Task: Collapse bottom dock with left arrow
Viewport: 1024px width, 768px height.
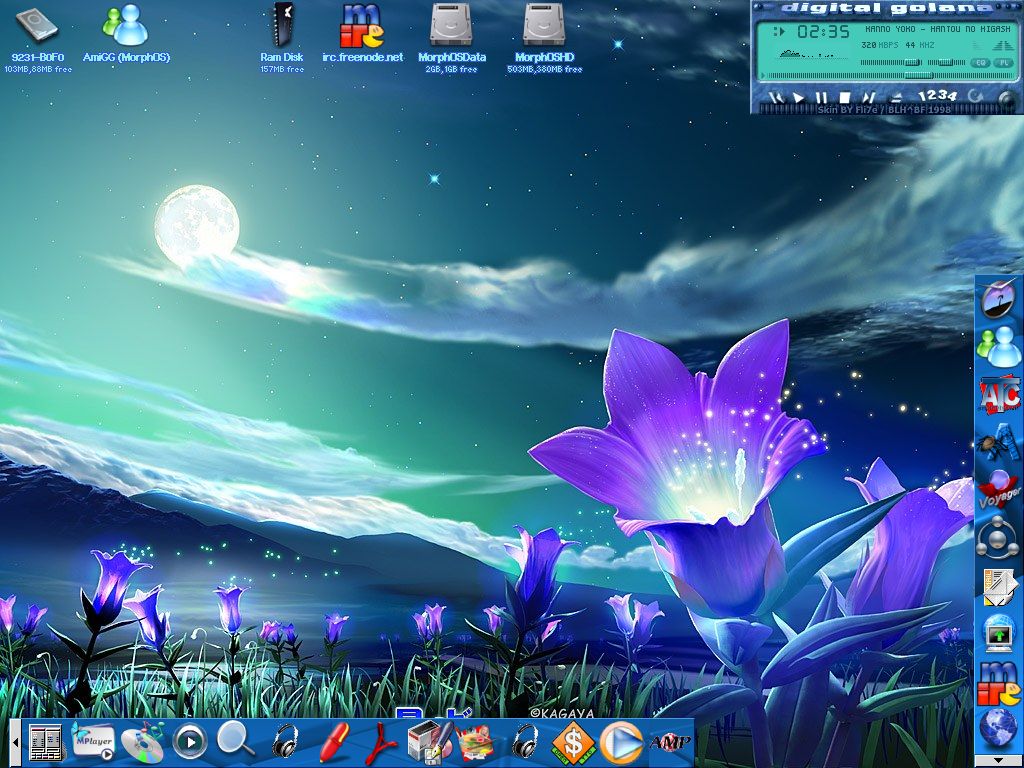Action: coord(15,743)
